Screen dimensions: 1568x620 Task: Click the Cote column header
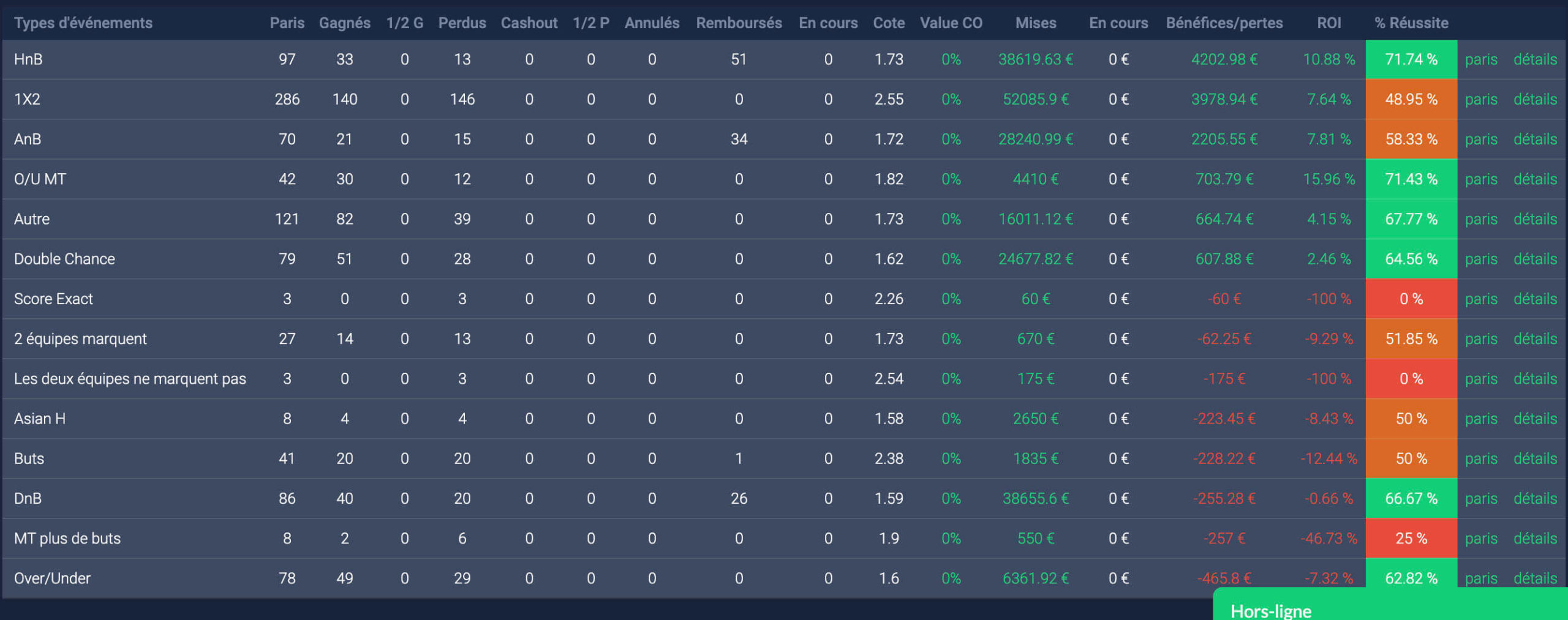coord(888,23)
